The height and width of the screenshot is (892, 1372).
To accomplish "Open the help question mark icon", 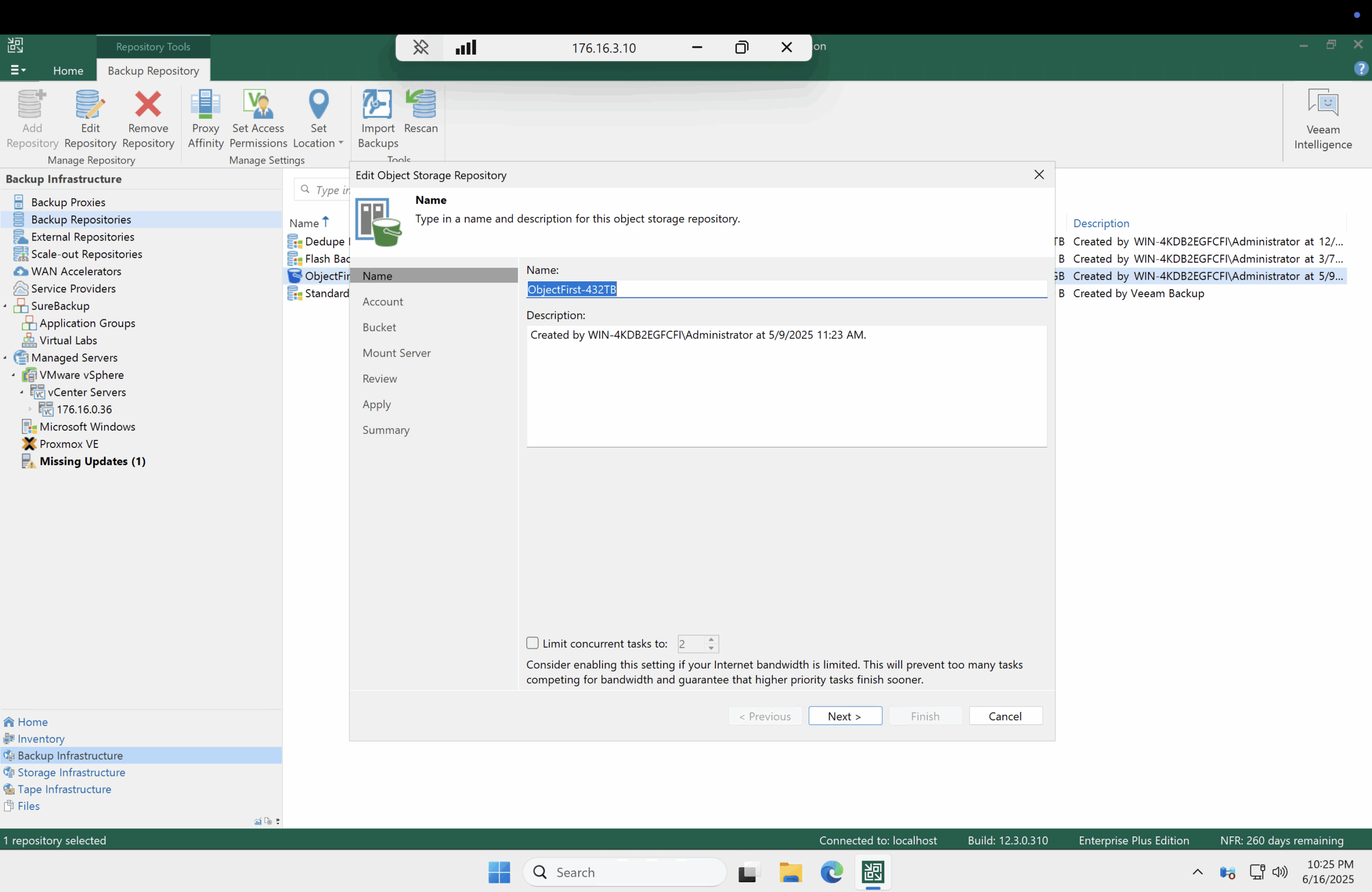I will coord(1360,69).
